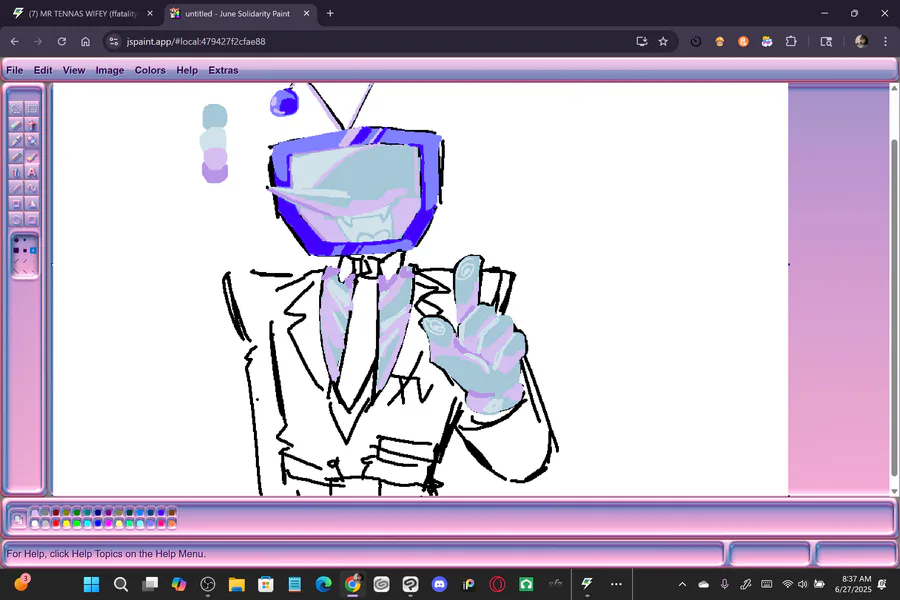Screen dimensions: 900x600
Task: Choose the Rectangle shape tool
Action: point(16,203)
